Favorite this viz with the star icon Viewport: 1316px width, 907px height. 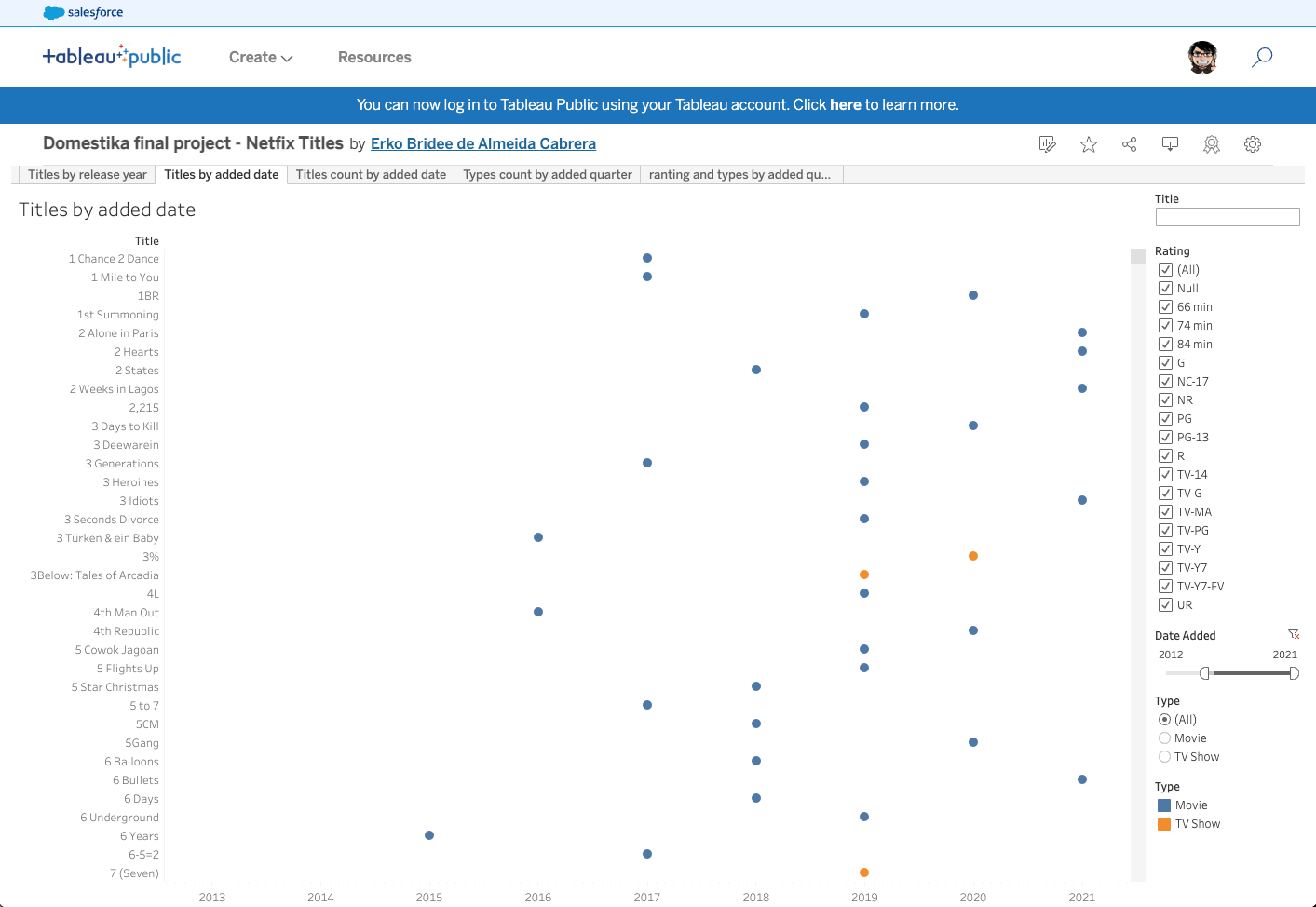[1088, 144]
